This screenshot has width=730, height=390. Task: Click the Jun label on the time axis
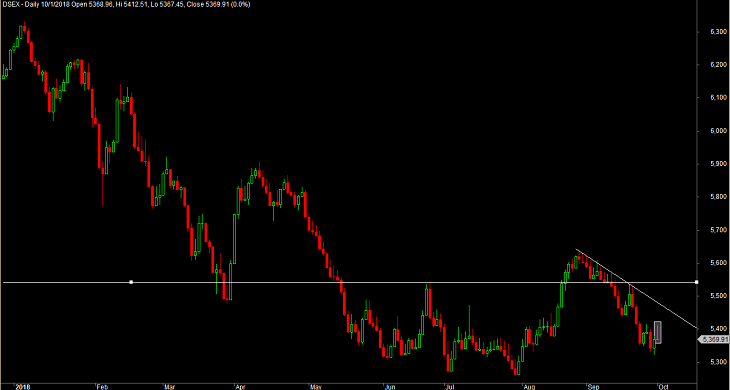point(388,386)
